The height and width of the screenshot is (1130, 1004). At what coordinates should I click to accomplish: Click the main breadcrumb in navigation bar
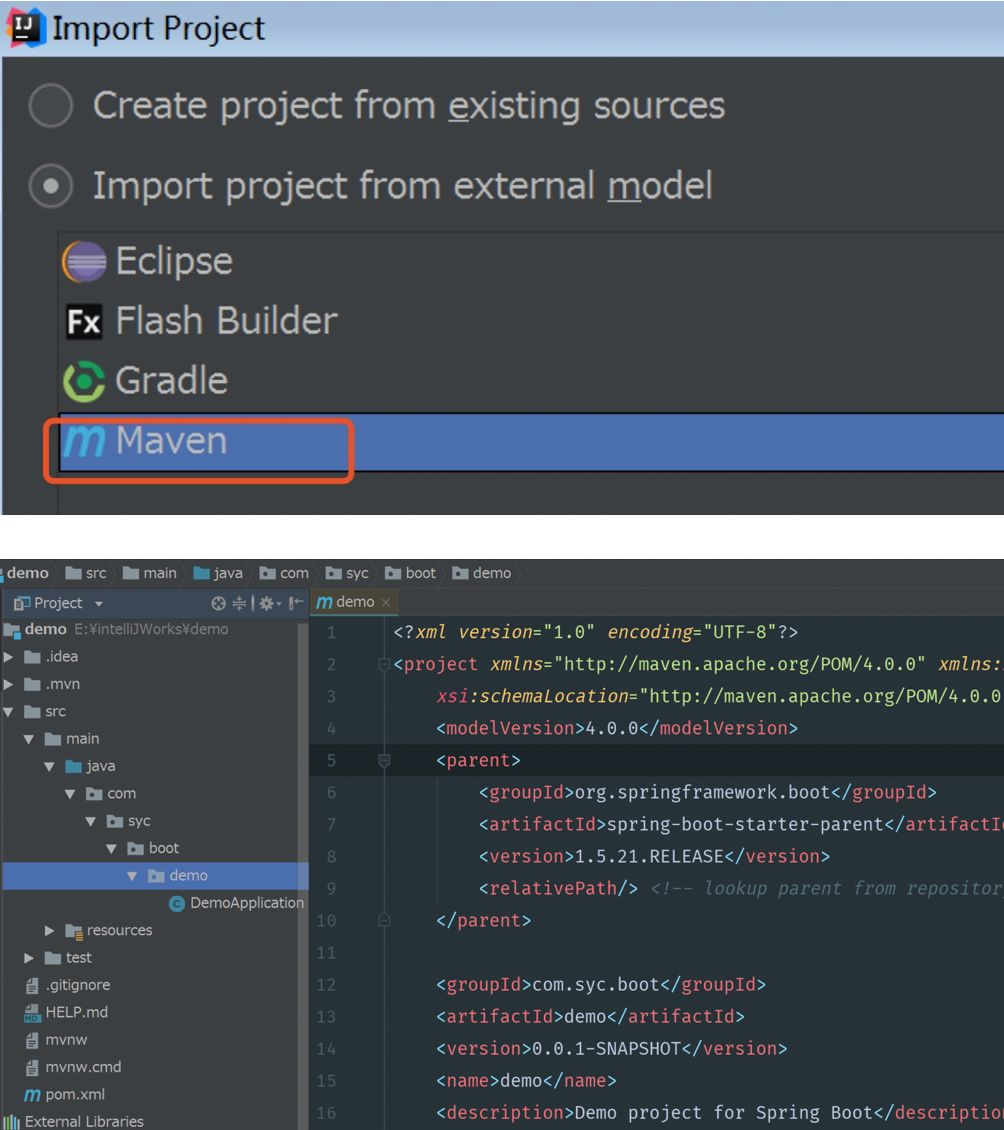tap(150, 573)
